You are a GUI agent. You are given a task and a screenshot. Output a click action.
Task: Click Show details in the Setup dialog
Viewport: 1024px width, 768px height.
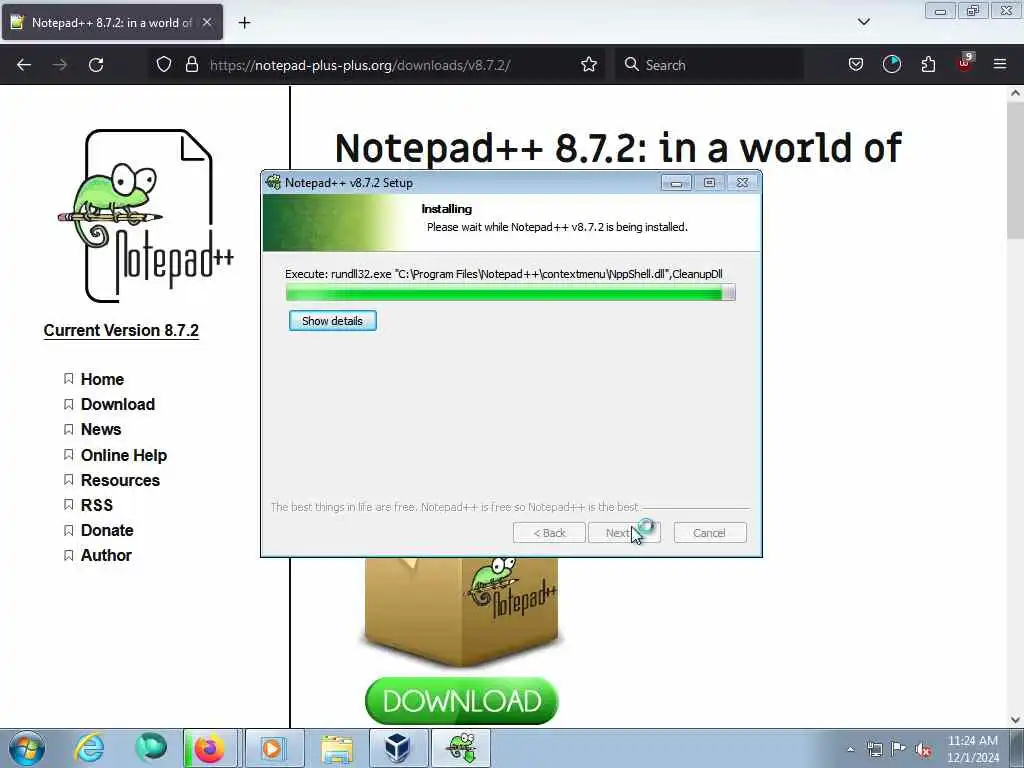click(x=332, y=321)
